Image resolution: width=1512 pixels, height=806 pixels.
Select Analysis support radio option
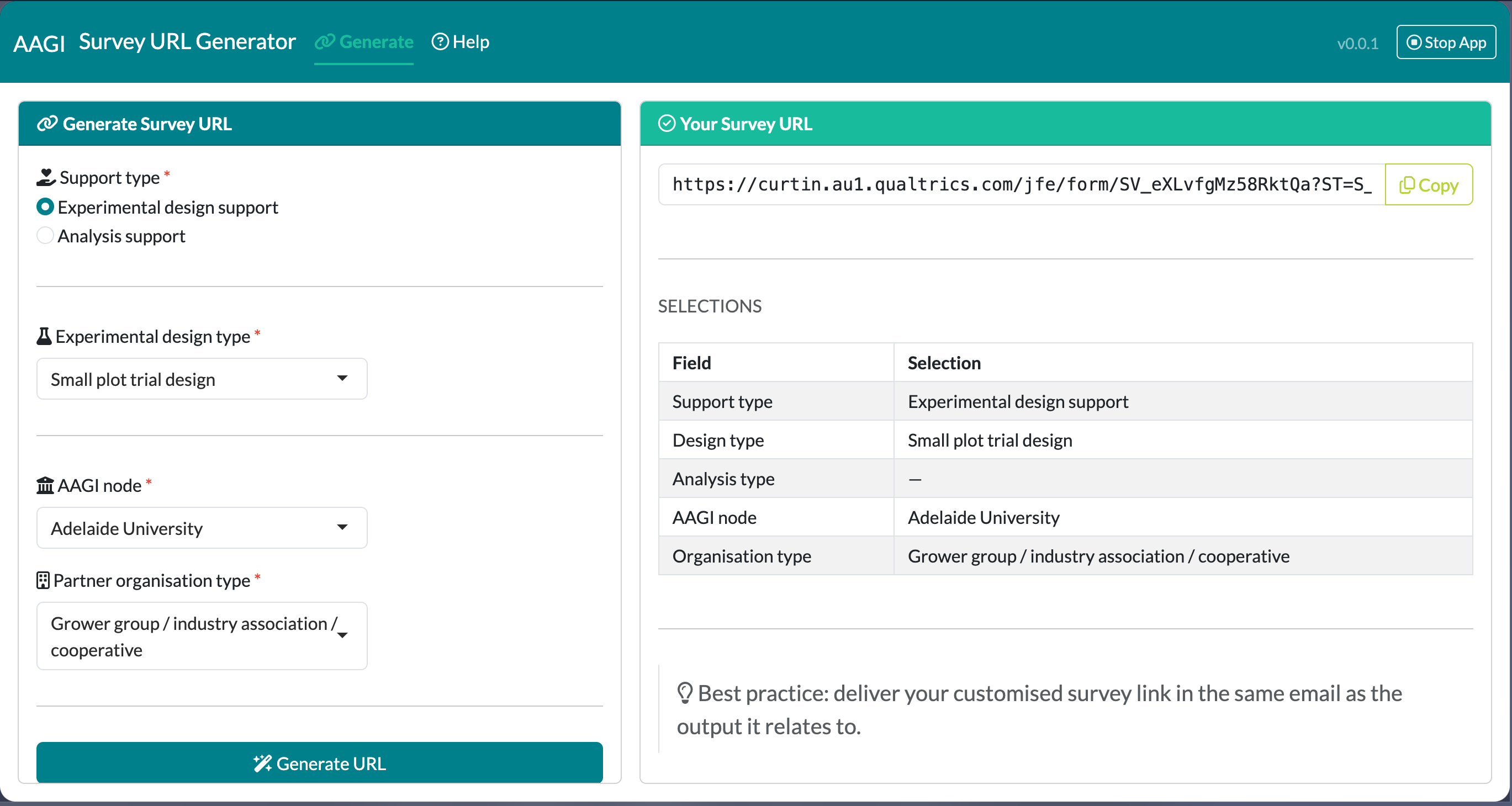pos(45,236)
